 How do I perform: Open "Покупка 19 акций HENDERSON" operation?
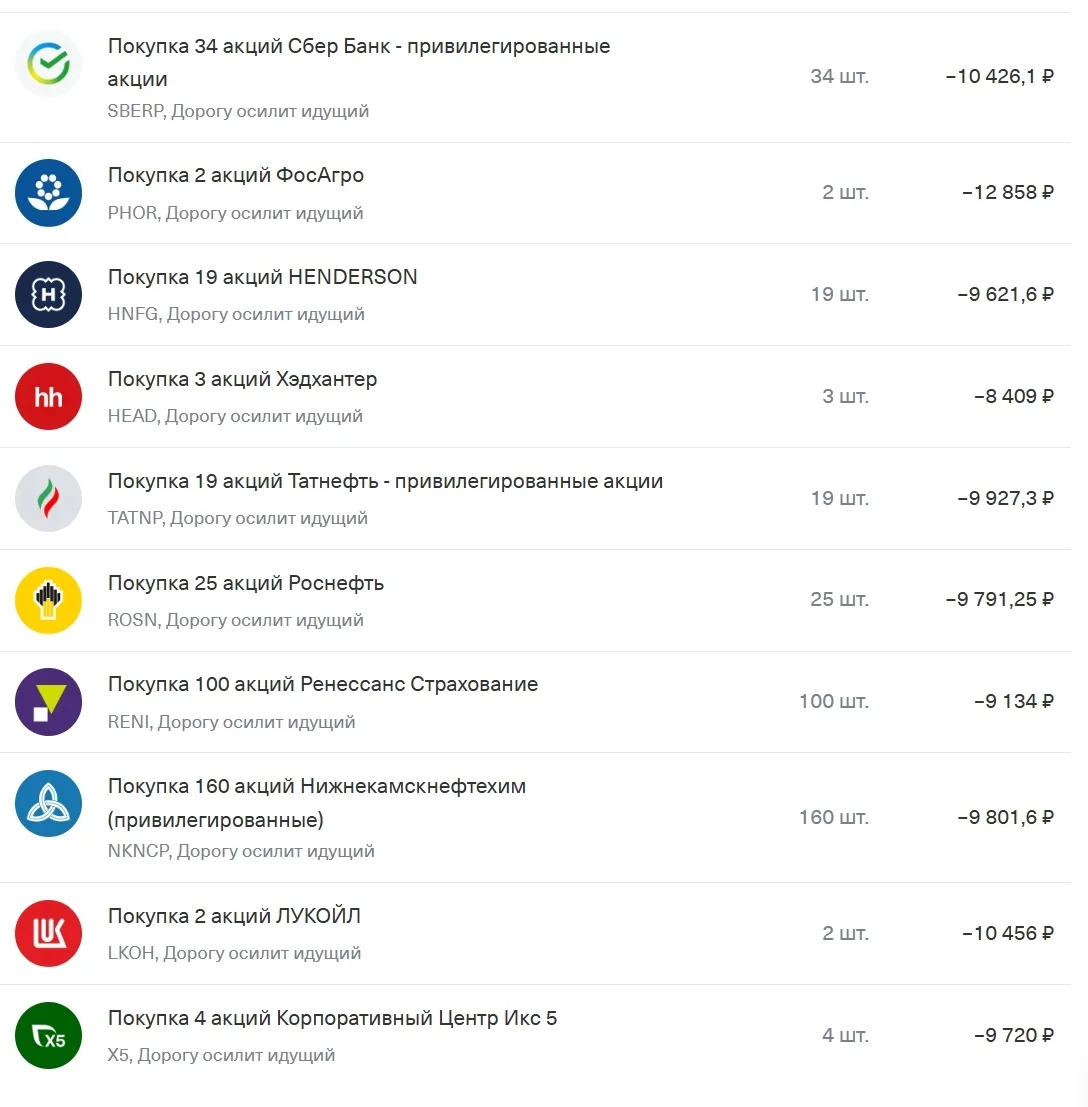(x=535, y=295)
